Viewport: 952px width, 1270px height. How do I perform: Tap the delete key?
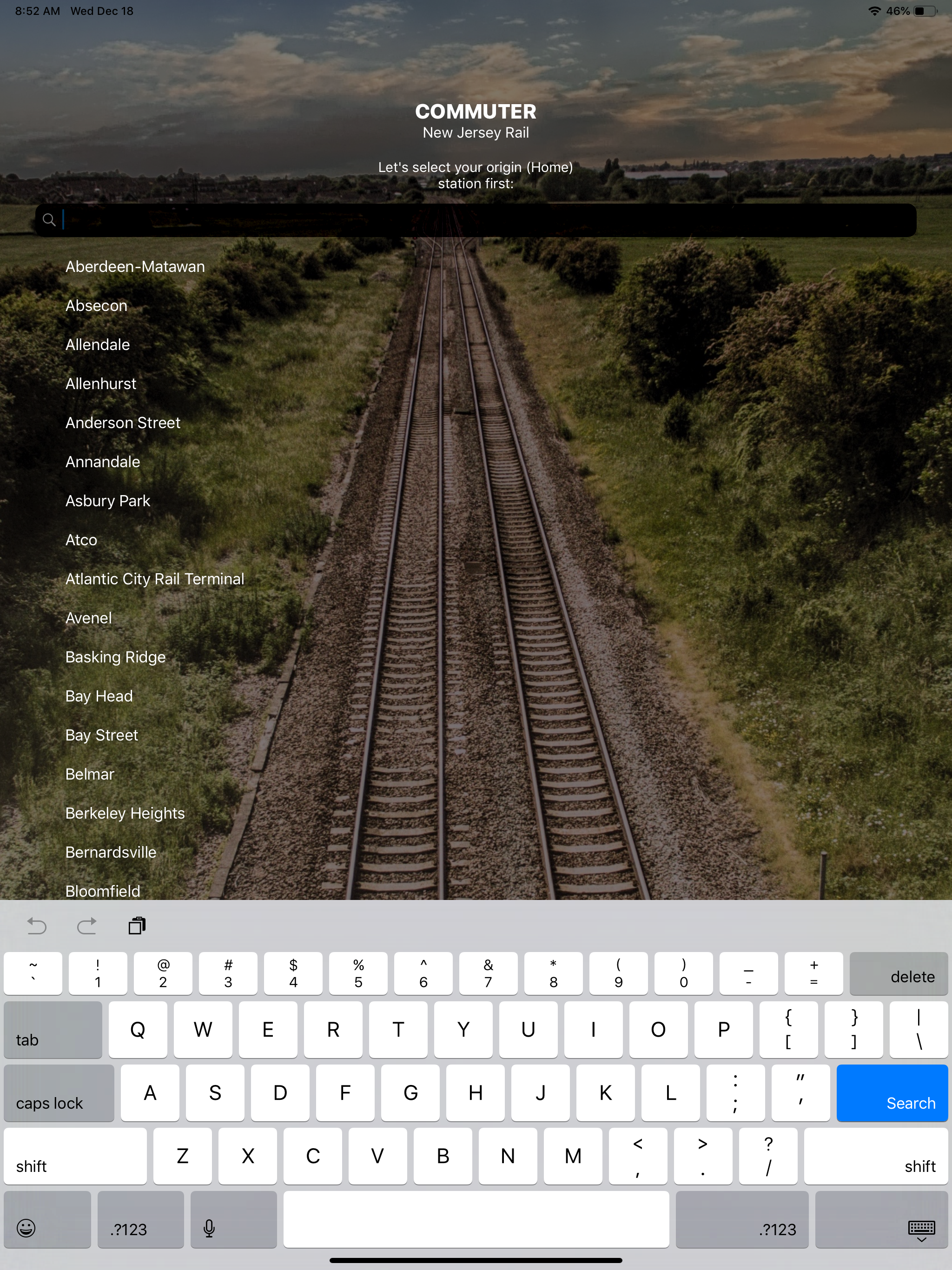[x=899, y=974]
